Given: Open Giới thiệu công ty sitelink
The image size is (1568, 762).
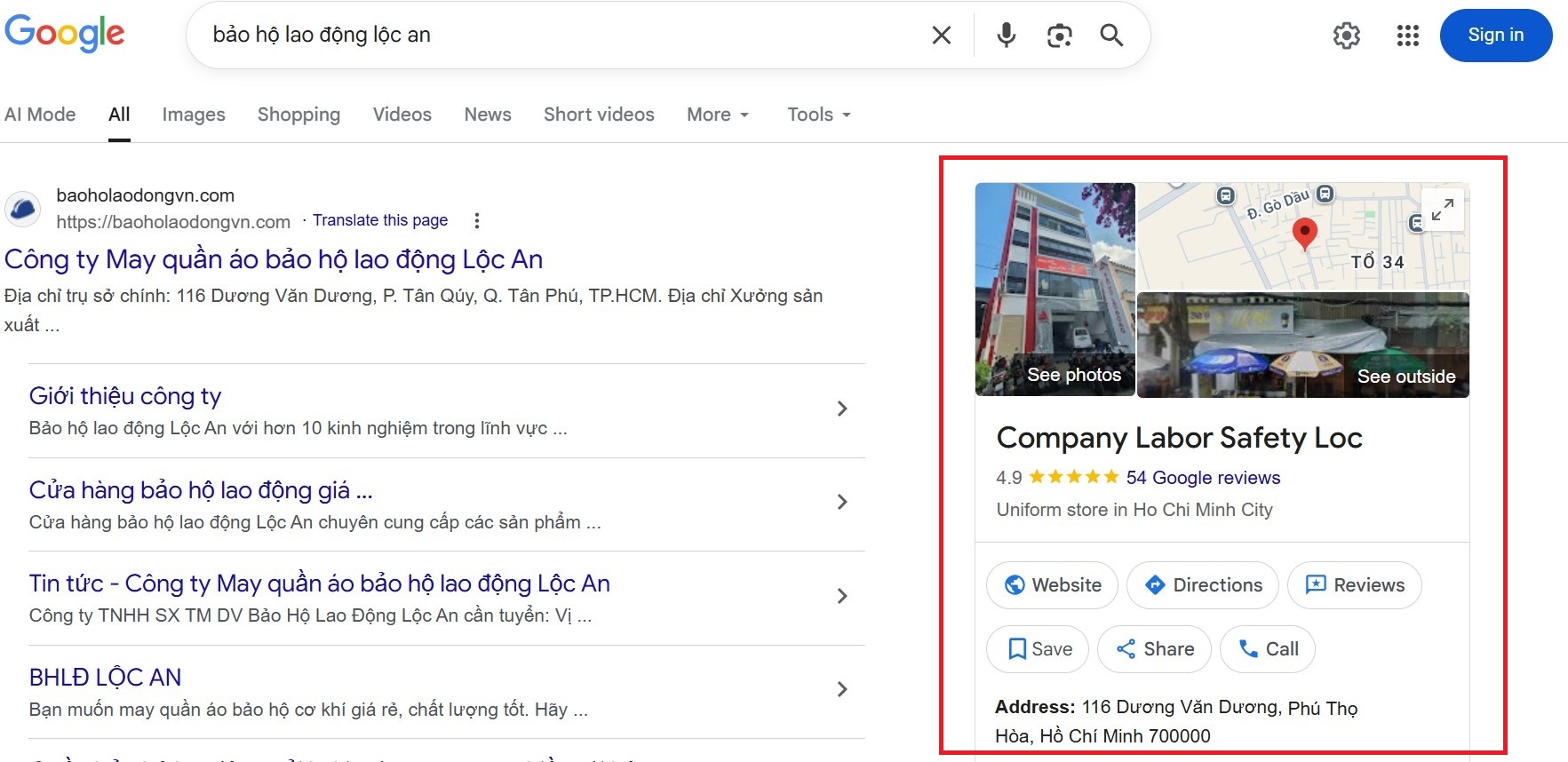Looking at the screenshot, I should pos(125,396).
